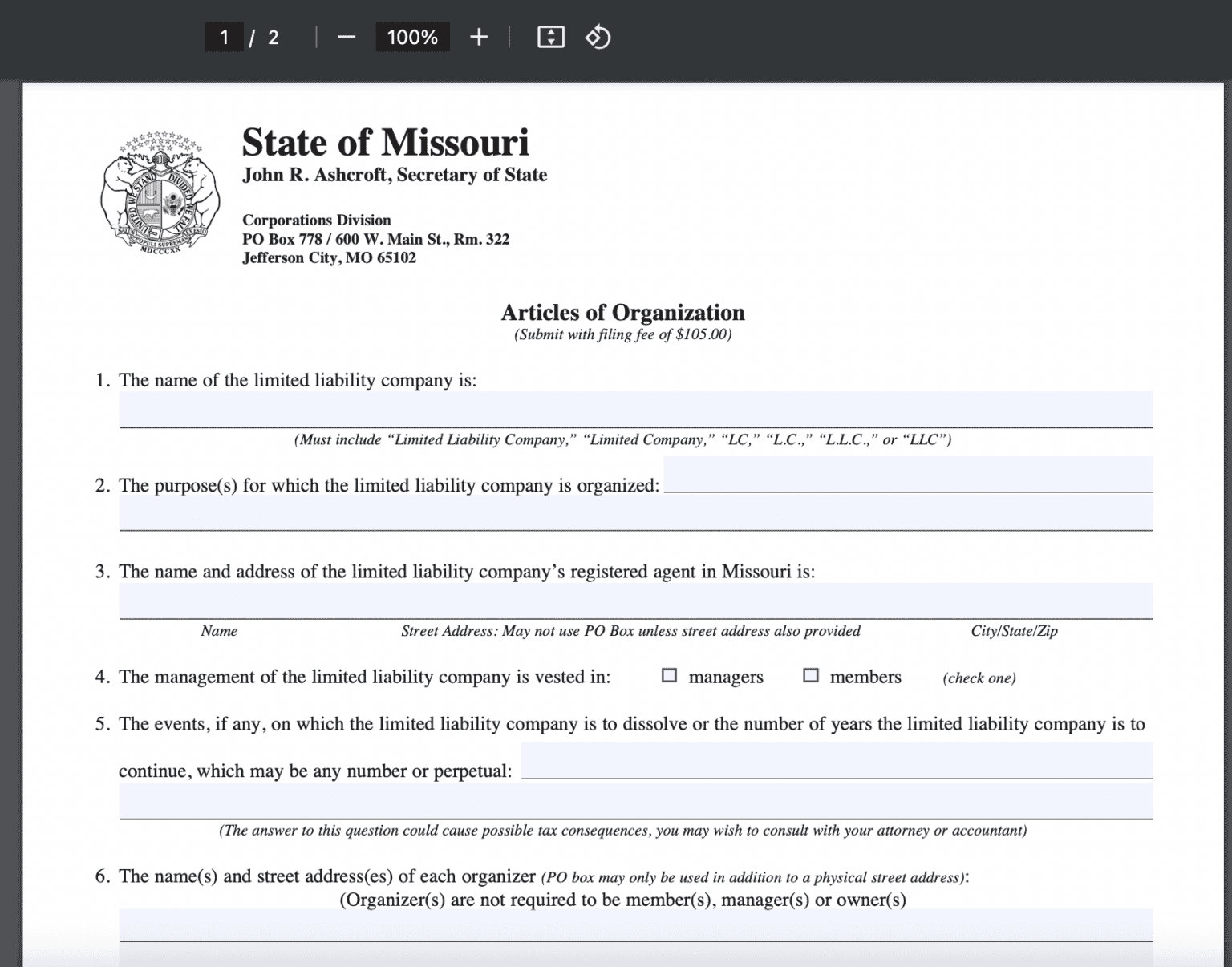Image resolution: width=1232 pixels, height=967 pixels.
Task: Click the registered agent name and address field
Action: (635, 601)
